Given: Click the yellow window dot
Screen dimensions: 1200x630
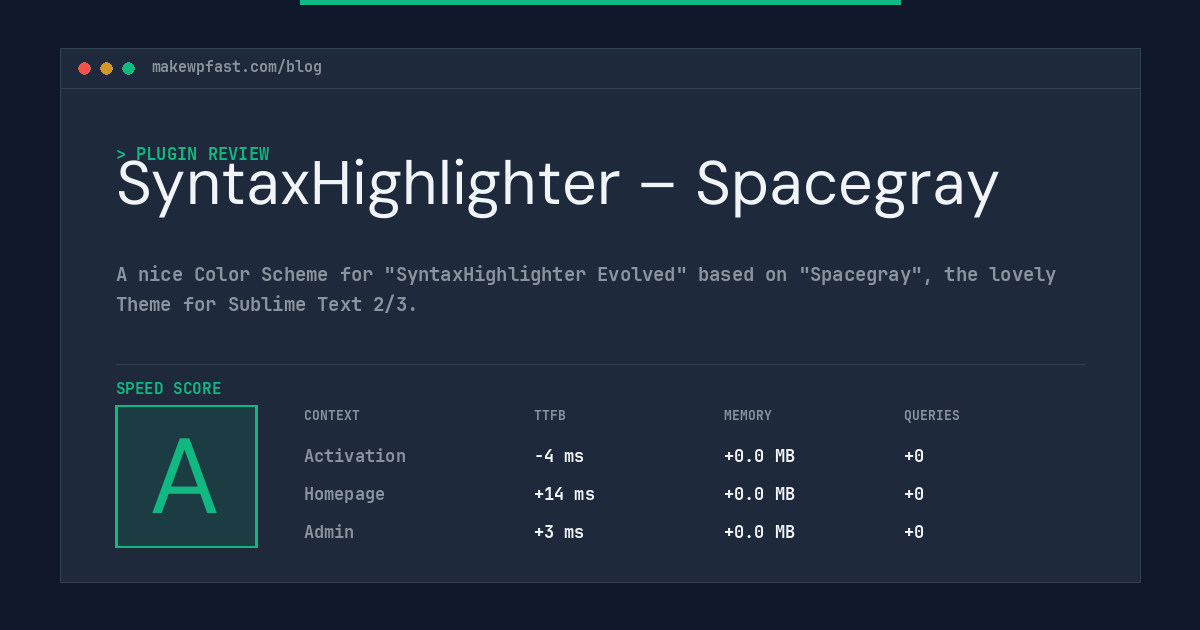Looking at the screenshot, I should [x=106, y=68].
